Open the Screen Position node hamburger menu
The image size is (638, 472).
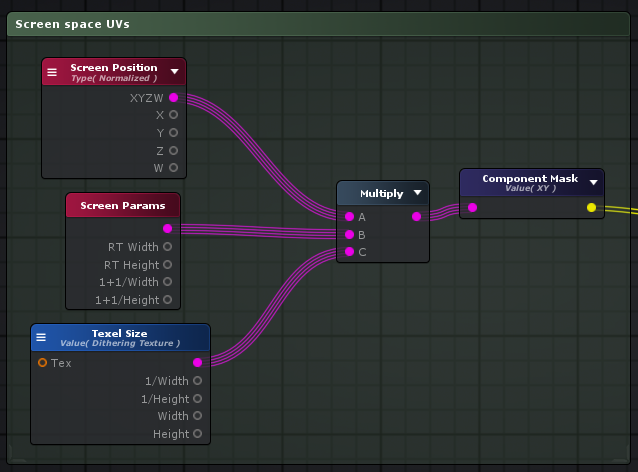(x=52, y=72)
